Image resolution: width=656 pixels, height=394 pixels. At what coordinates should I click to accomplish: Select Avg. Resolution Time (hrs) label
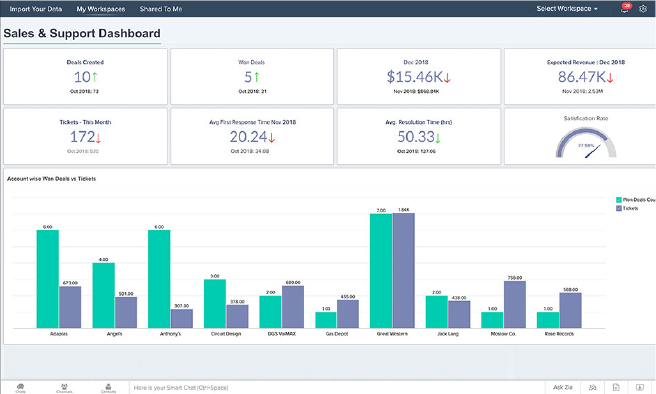418,122
